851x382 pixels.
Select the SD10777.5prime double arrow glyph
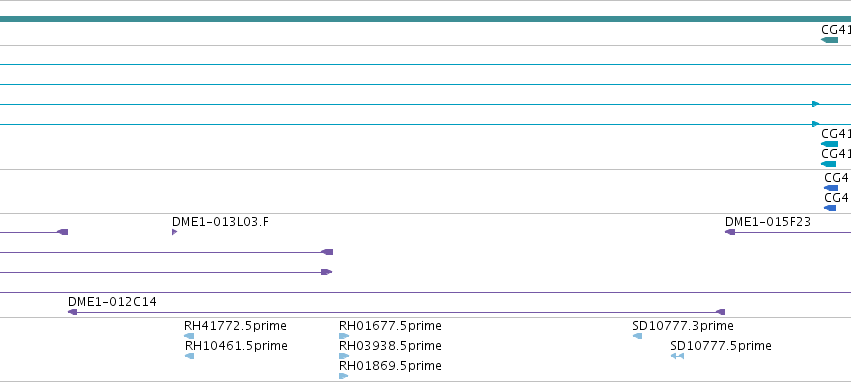coord(677,356)
